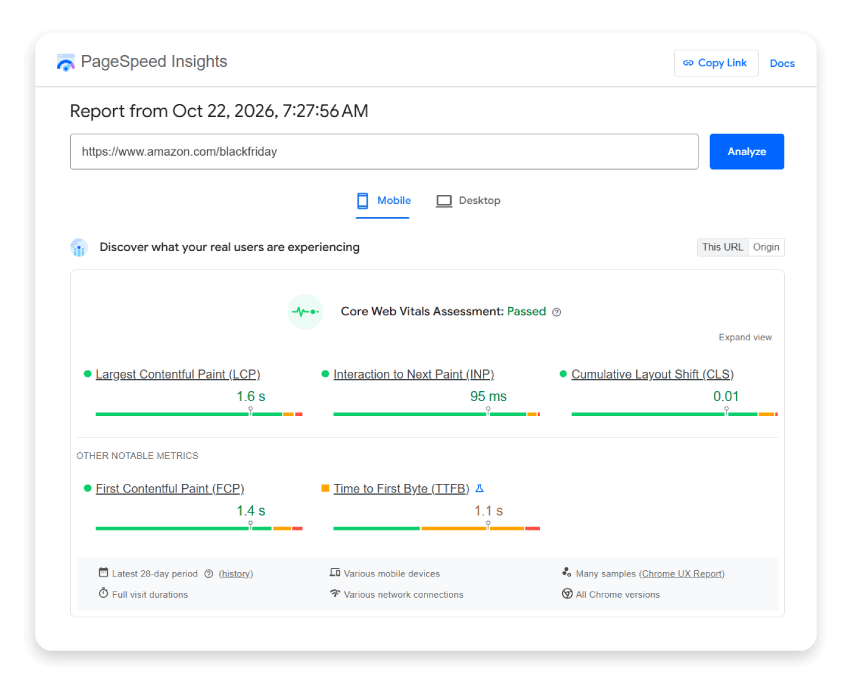Open Time to First Byte (TTFB) link

401,488
